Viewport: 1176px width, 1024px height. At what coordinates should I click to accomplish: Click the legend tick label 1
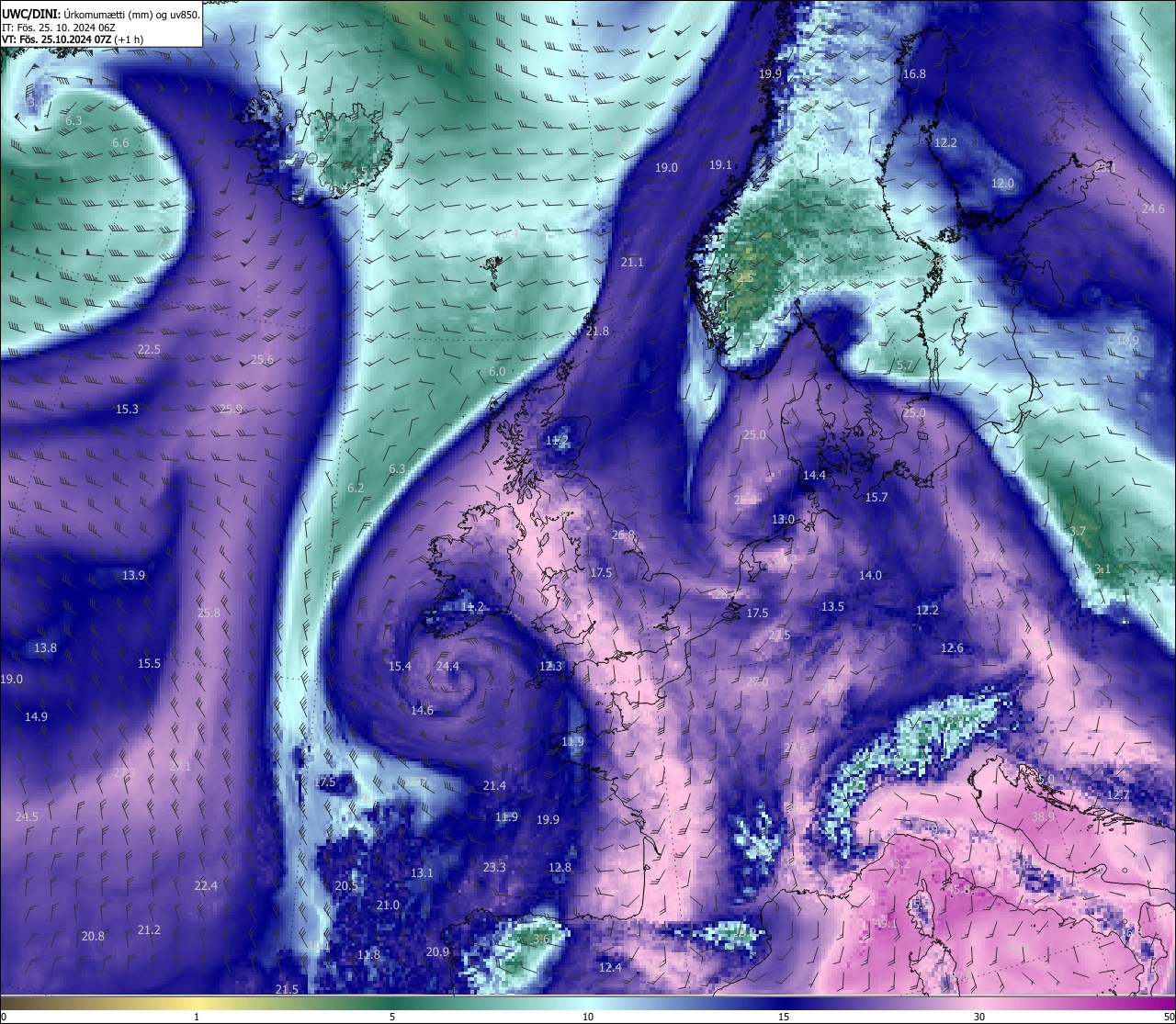pos(197,1018)
